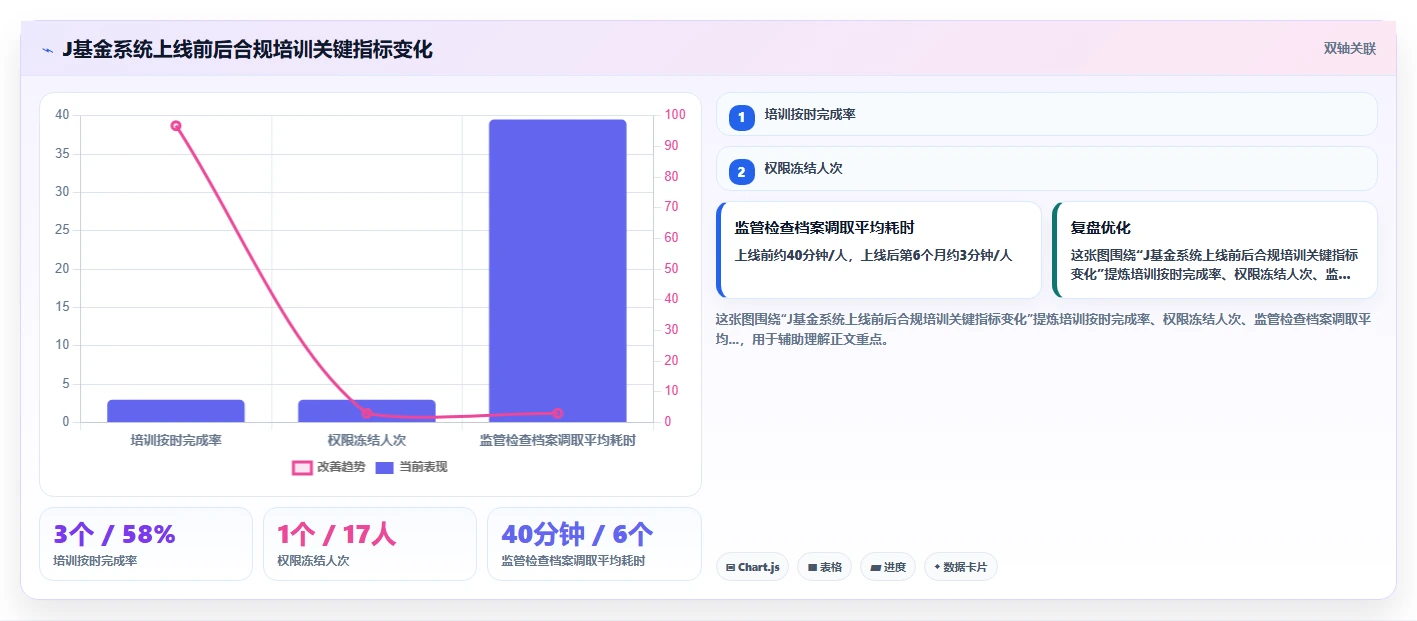The image size is (1417, 621).
Task: Click the 表格 tag chip
Action: (x=824, y=567)
